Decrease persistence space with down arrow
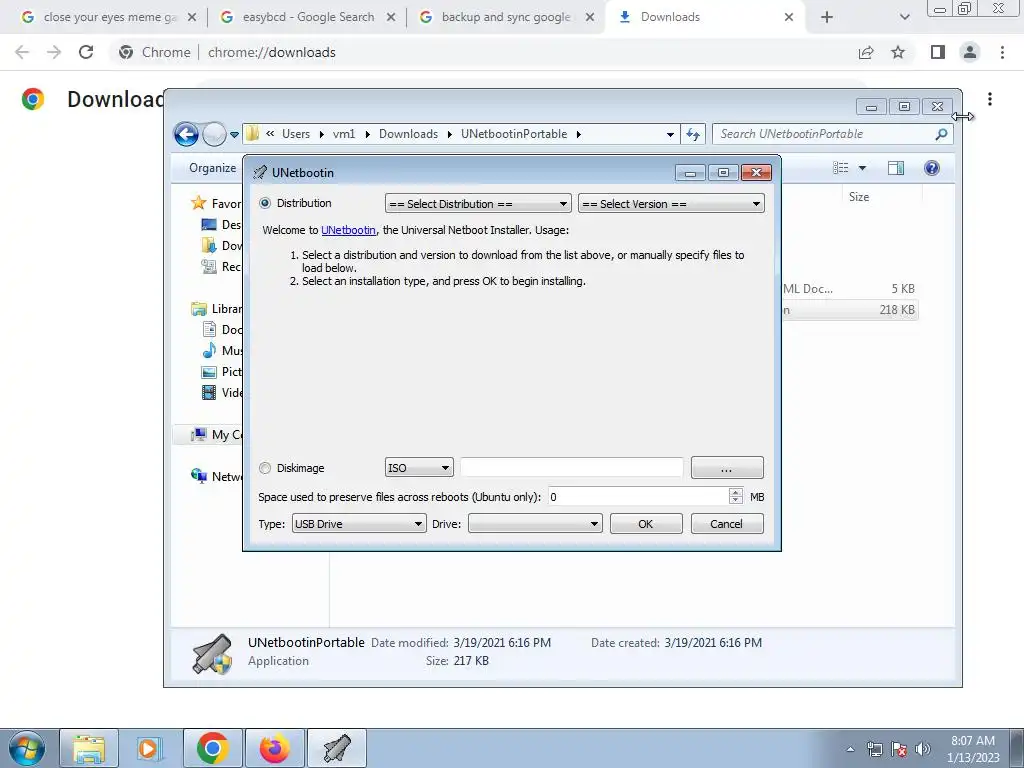The height and width of the screenshot is (768, 1024). 736,501
